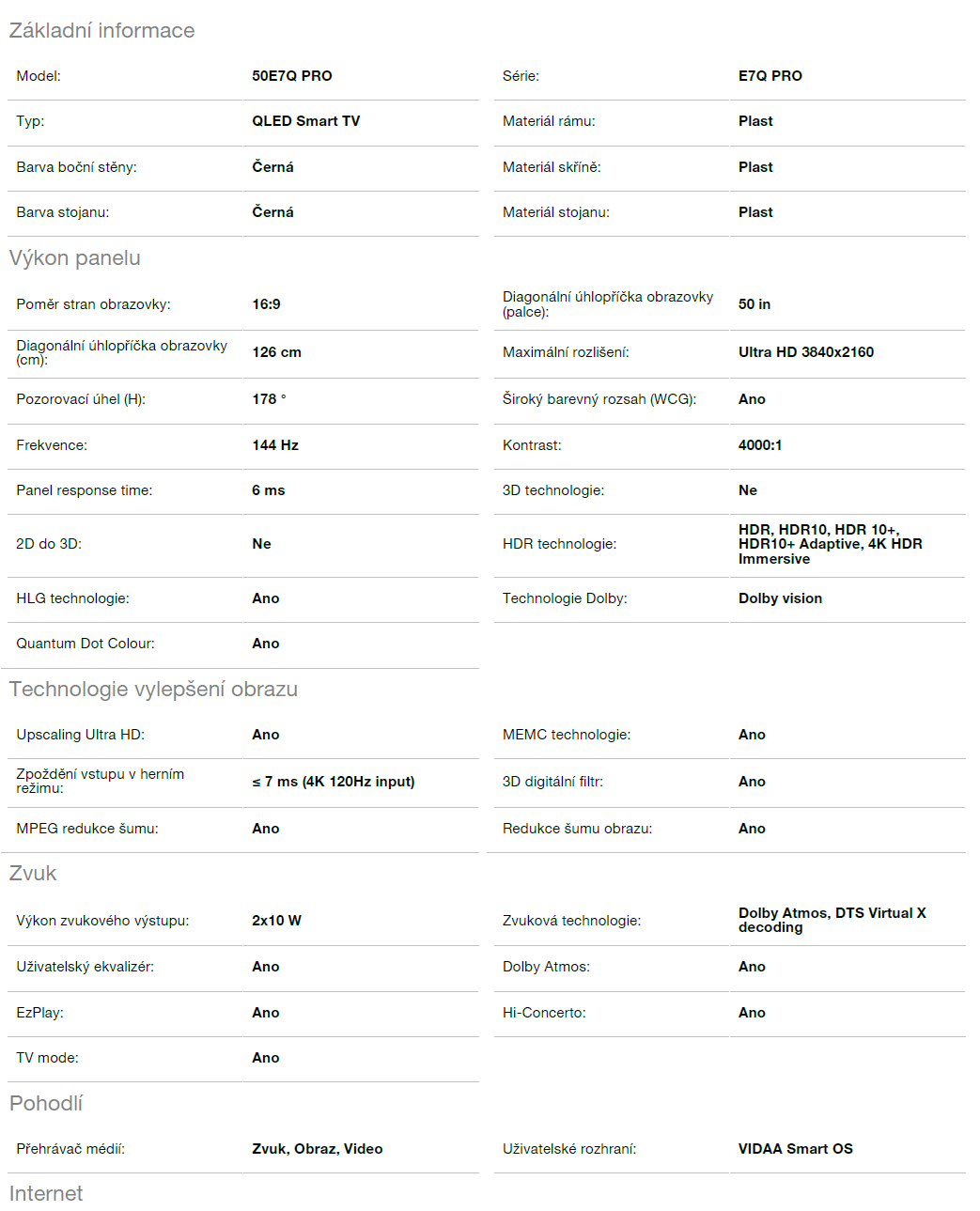The height and width of the screenshot is (1211, 980).
Task: Select the Dolby vision value
Action: [x=780, y=598]
